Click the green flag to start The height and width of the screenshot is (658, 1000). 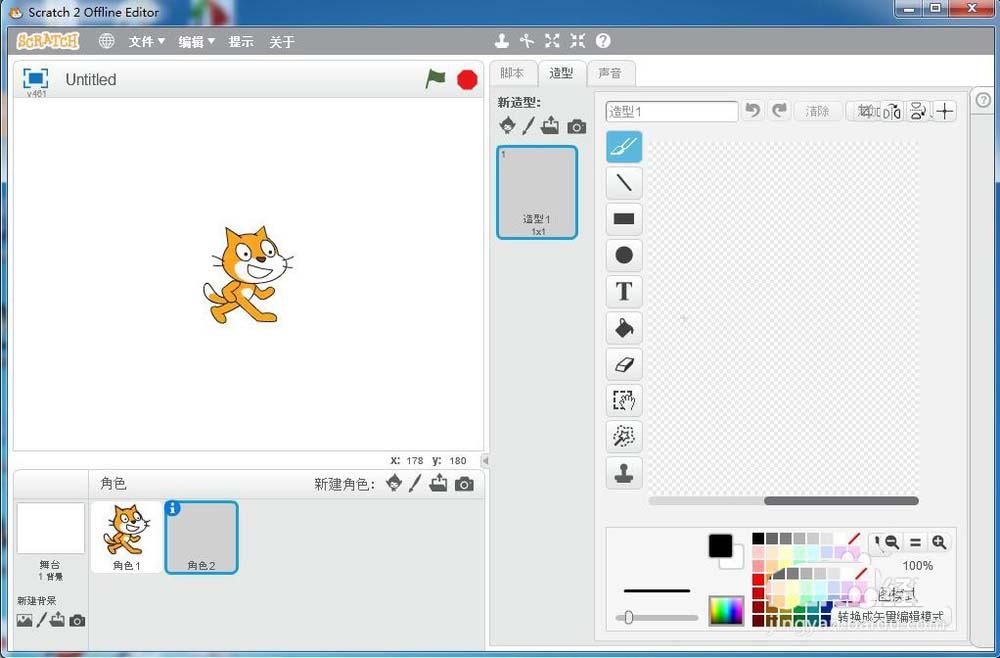[436, 80]
